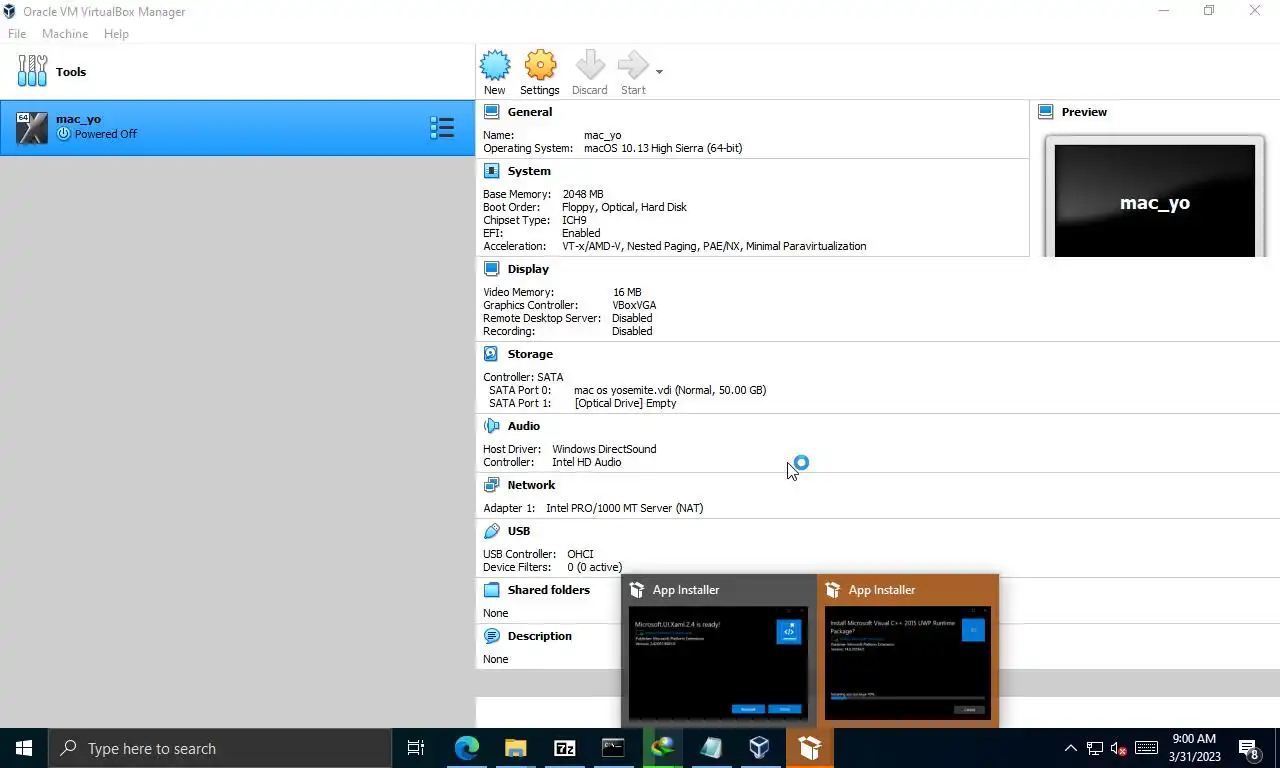Show hidden system tray icons
This screenshot has width=1280, height=768.
(x=1070, y=748)
